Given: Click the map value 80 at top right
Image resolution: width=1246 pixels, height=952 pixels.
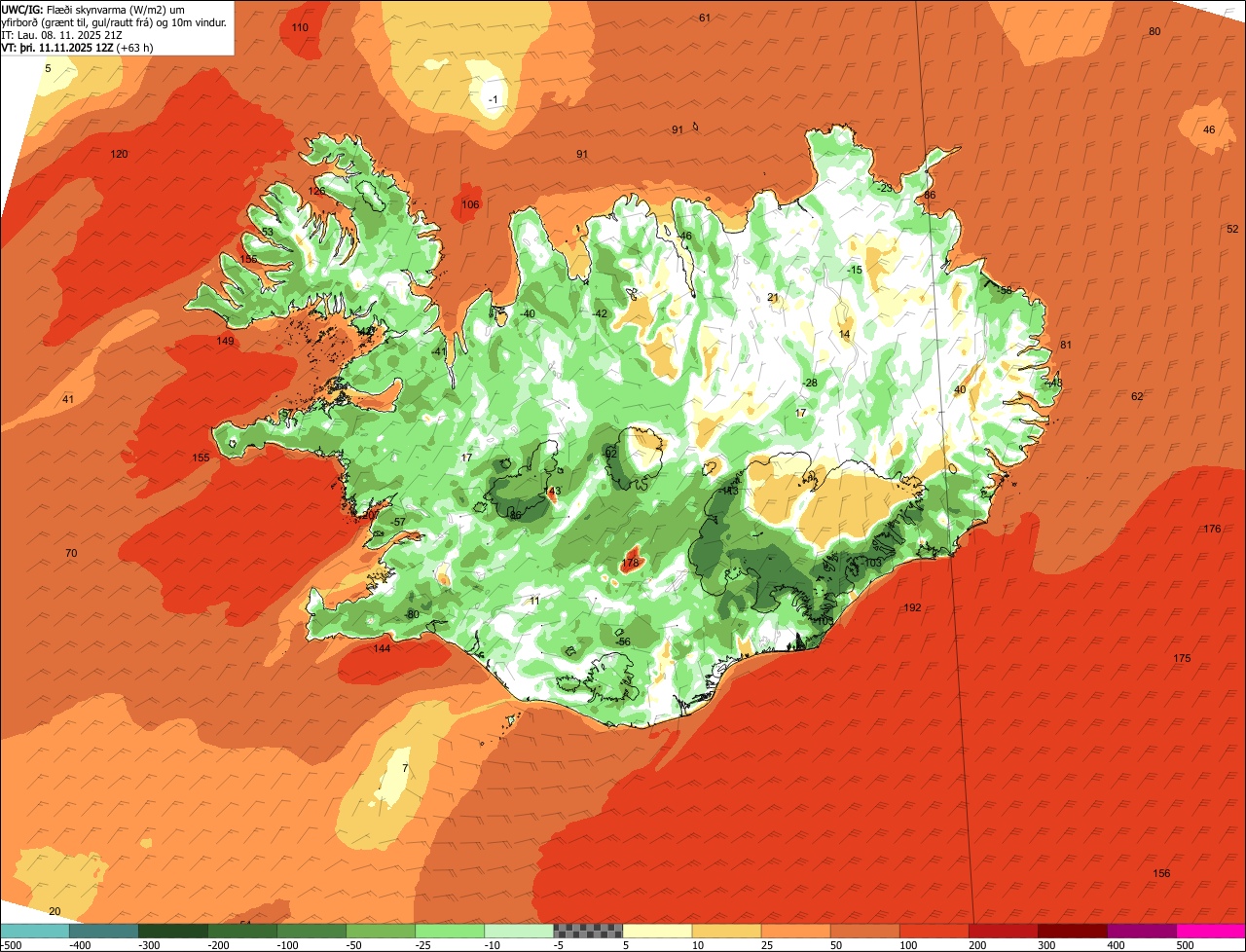Looking at the screenshot, I should (1154, 31).
